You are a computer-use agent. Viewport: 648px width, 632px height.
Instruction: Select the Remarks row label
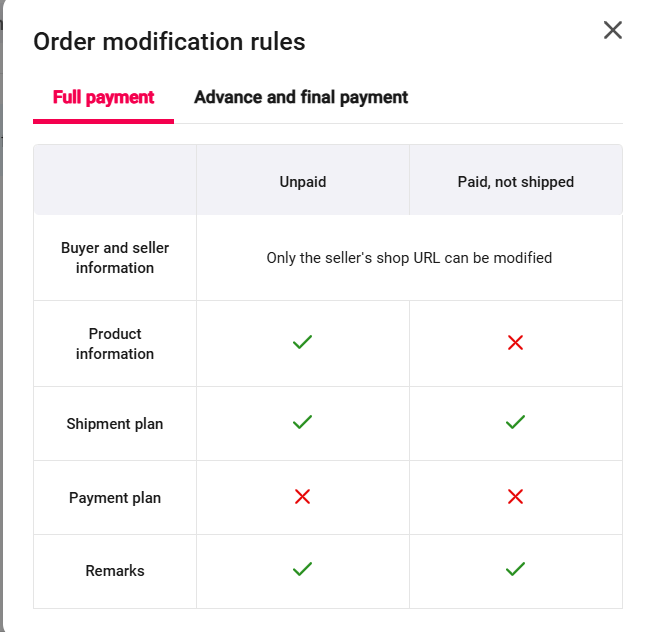(x=115, y=571)
